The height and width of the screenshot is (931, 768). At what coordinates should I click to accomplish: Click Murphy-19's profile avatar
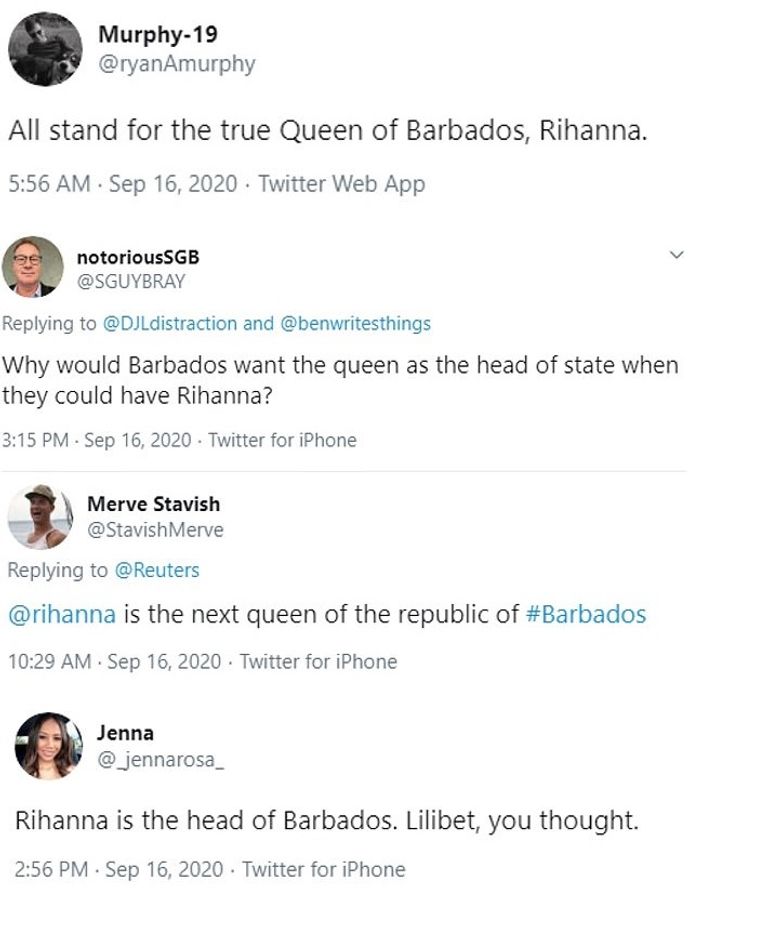tap(45, 49)
